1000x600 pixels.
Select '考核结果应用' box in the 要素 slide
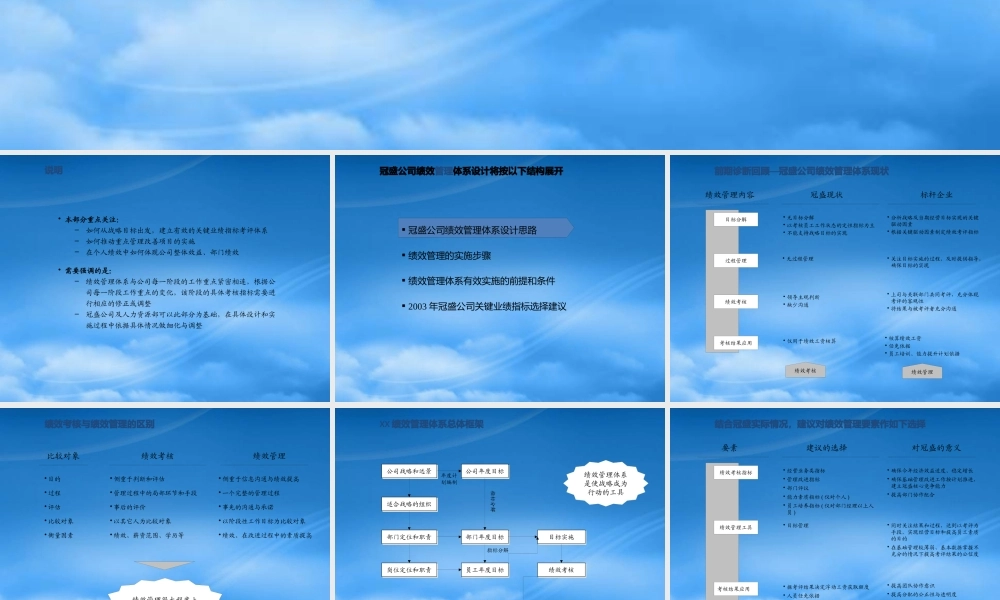tap(735, 589)
